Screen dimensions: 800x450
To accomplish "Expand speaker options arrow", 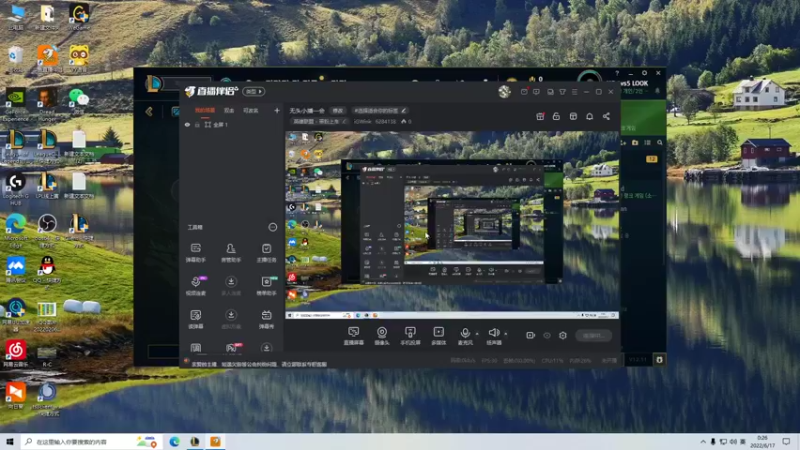I will coord(506,334).
